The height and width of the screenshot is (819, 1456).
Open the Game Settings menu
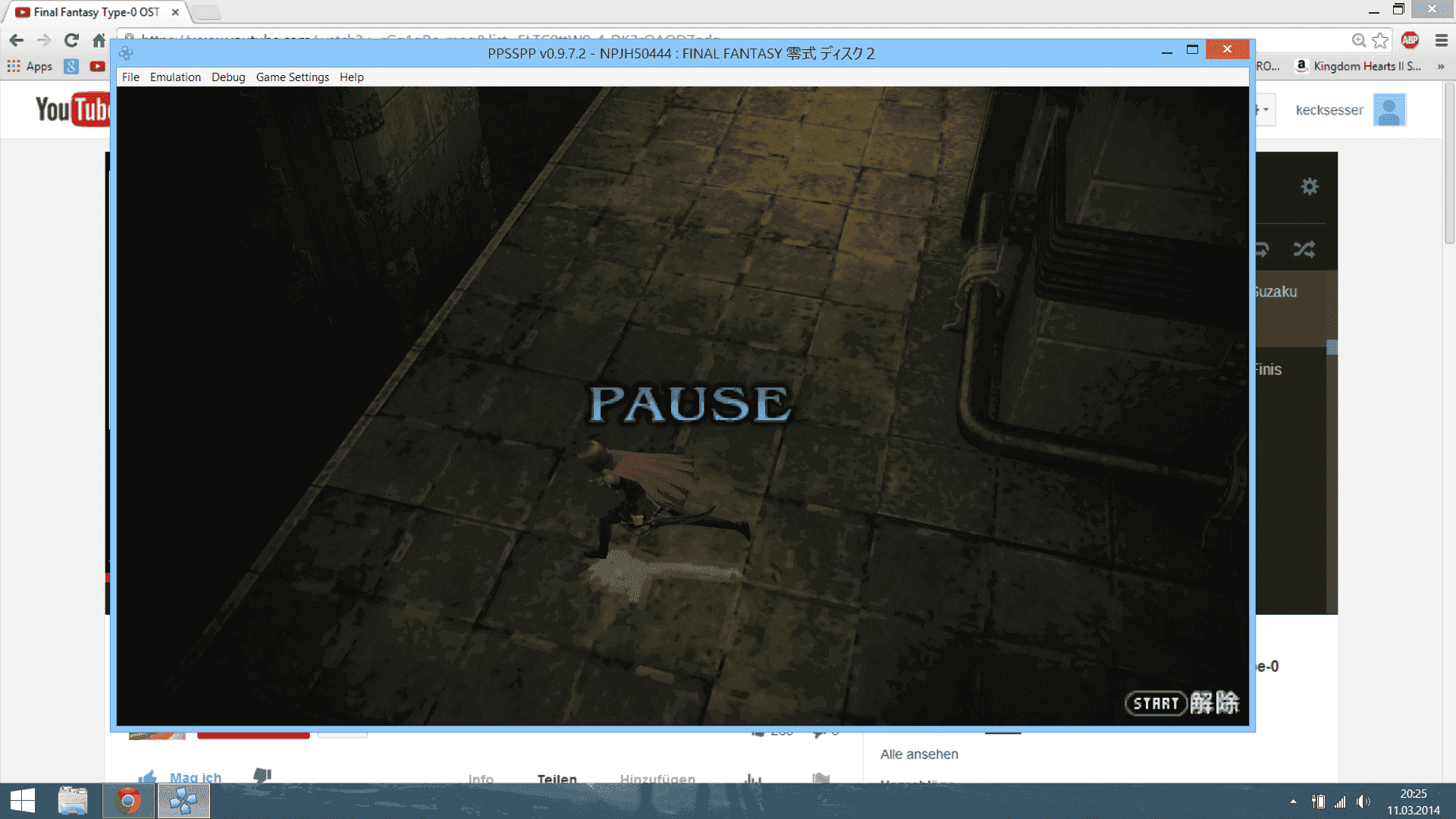pyautogui.click(x=293, y=77)
